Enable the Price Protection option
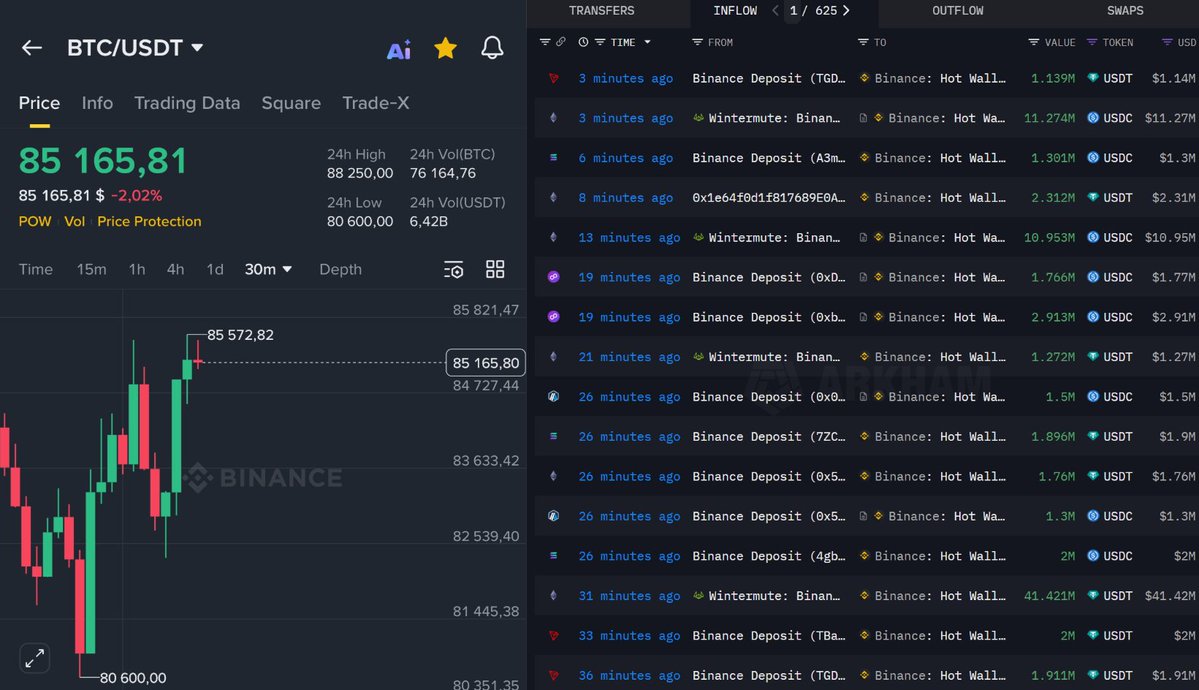This screenshot has height=690, width=1199. pyautogui.click(x=148, y=221)
